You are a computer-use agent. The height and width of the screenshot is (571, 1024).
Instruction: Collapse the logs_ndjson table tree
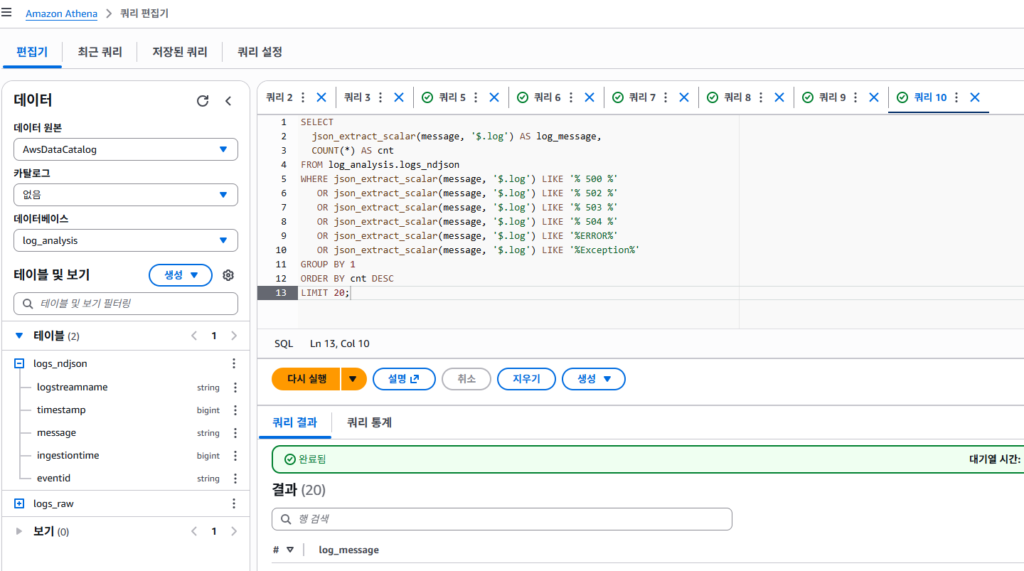click(19, 364)
